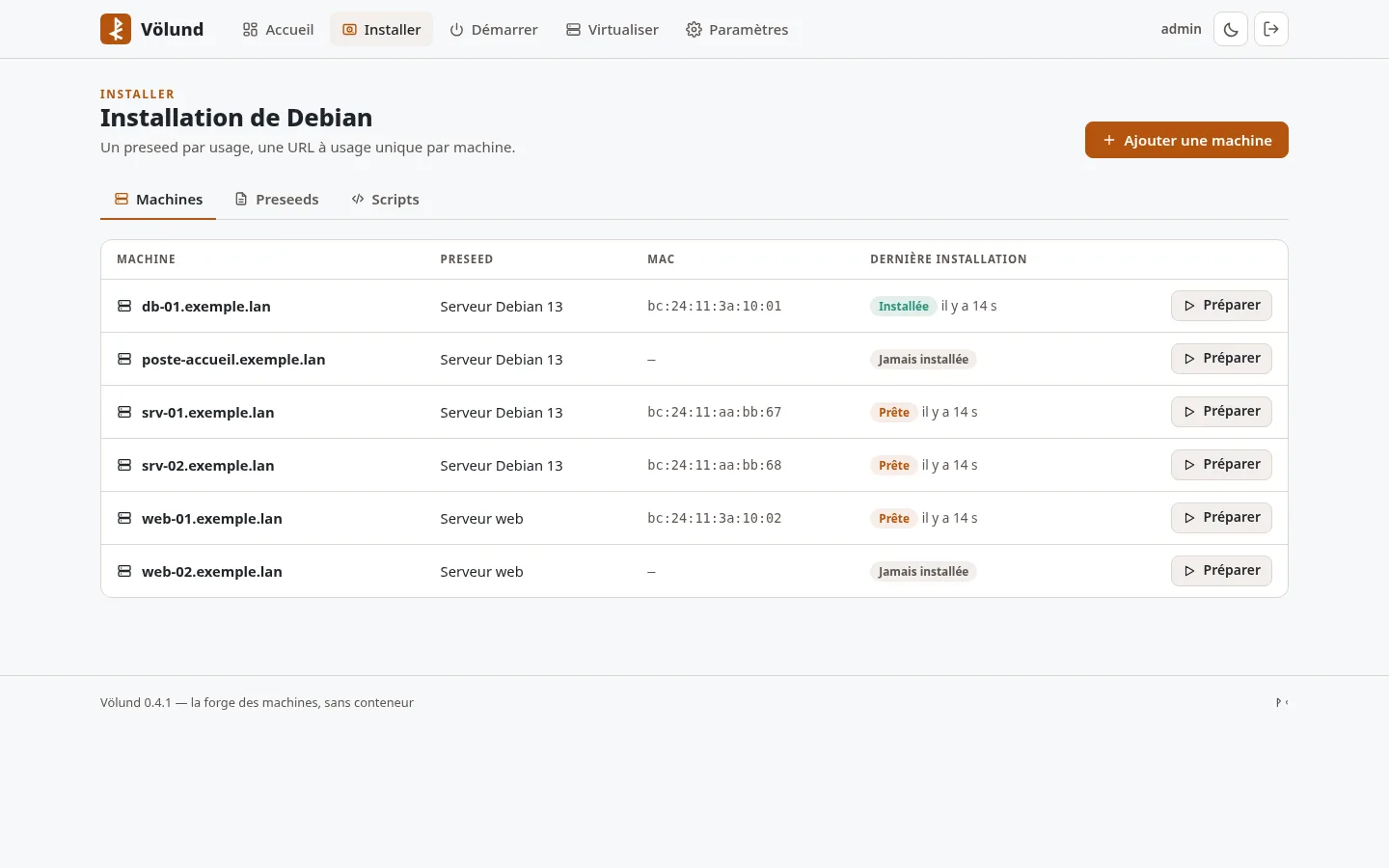The height and width of the screenshot is (868, 1389).
Task: Switch to the Preseeds tab
Action: (x=277, y=199)
